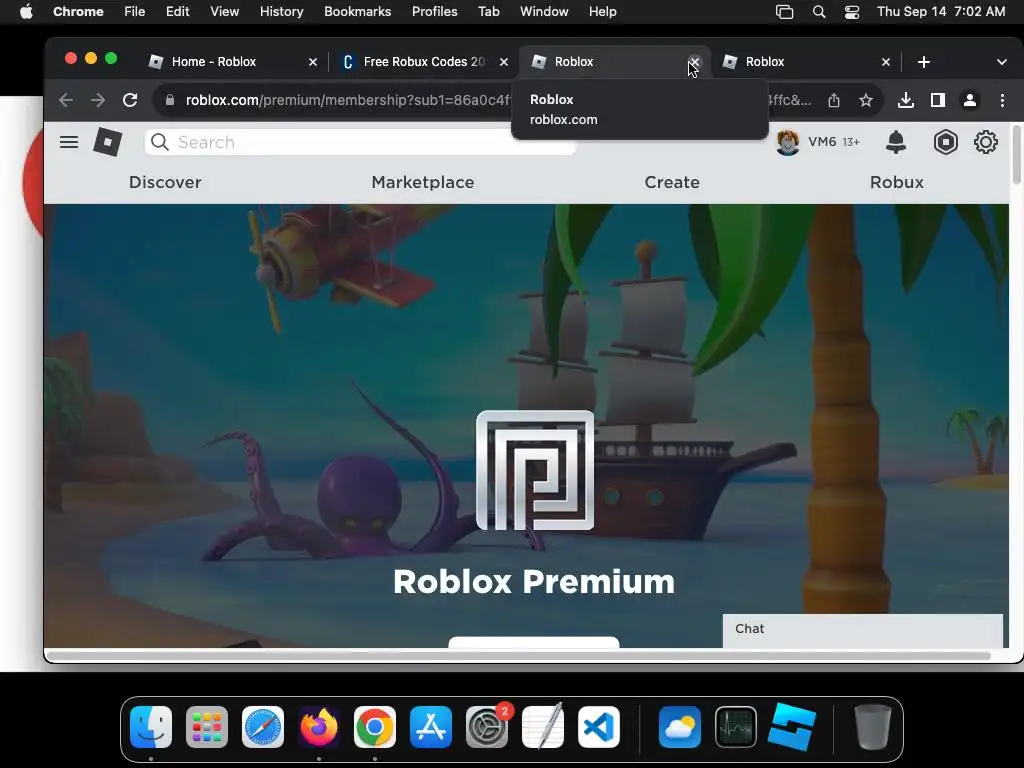Open Finder from the Dock

point(151,727)
